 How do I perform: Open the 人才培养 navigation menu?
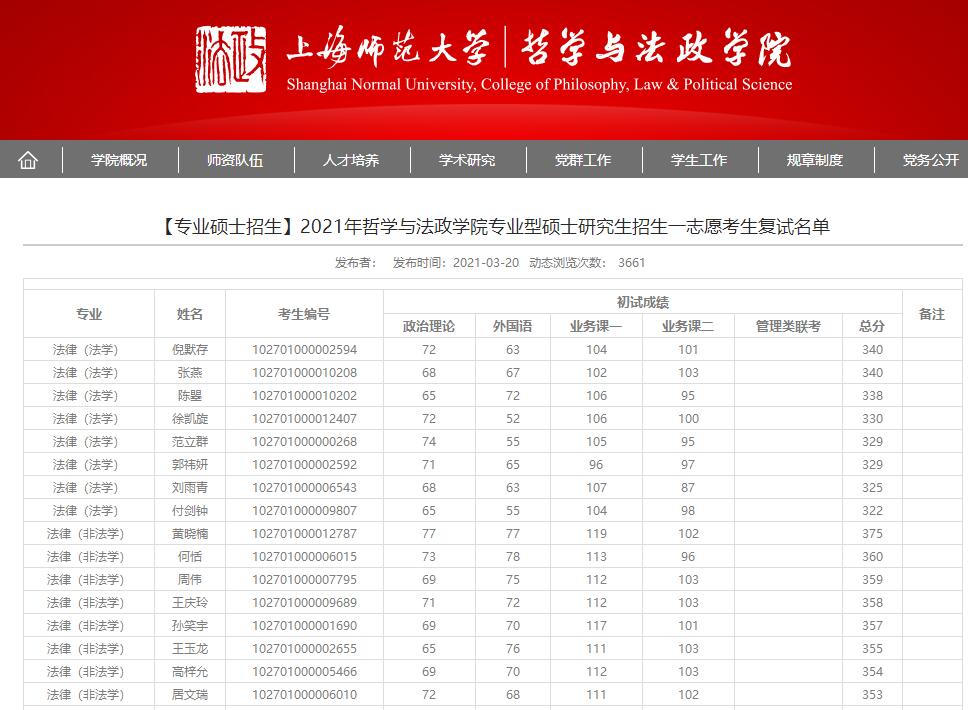coord(351,159)
